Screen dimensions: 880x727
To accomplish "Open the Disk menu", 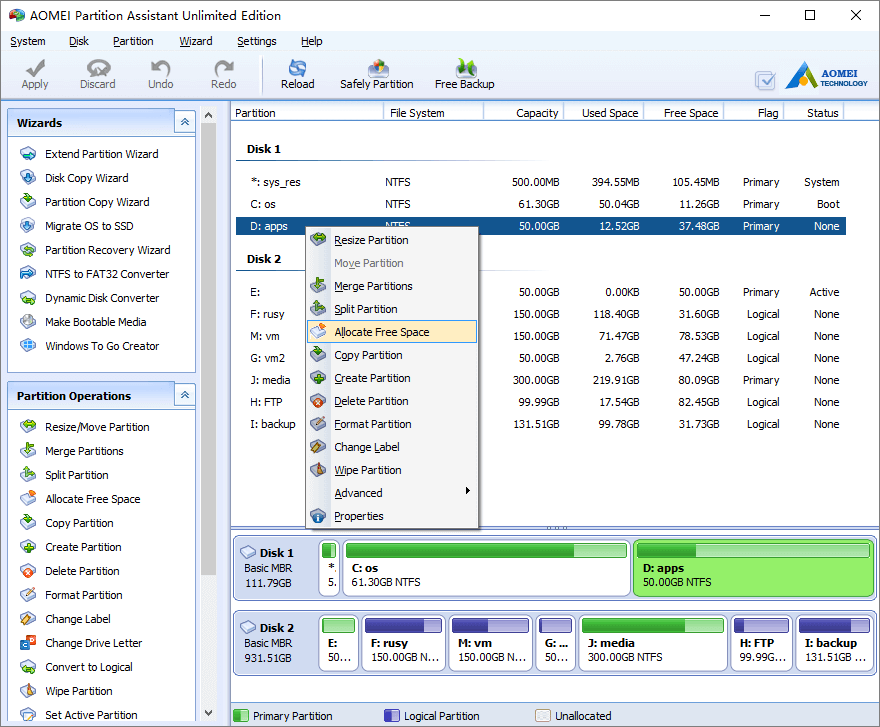I will tap(78, 41).
